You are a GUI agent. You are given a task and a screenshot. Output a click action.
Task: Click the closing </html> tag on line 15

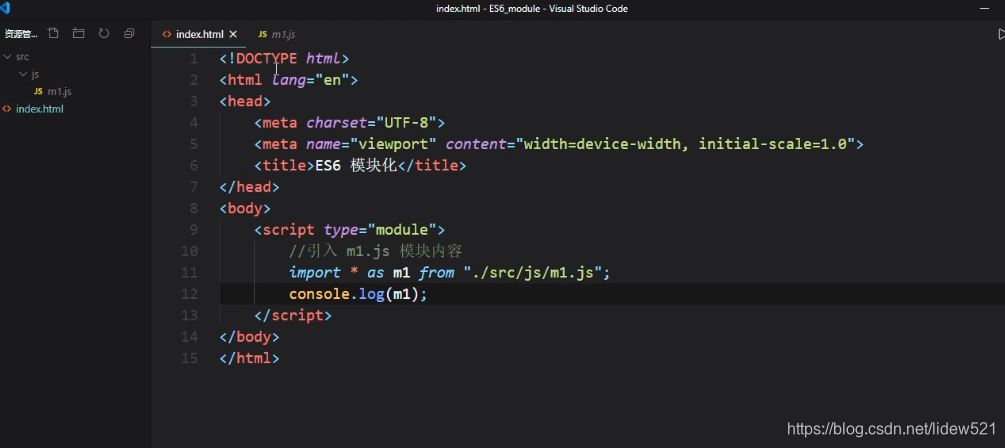pyautogui.click(x=249, y=358)
